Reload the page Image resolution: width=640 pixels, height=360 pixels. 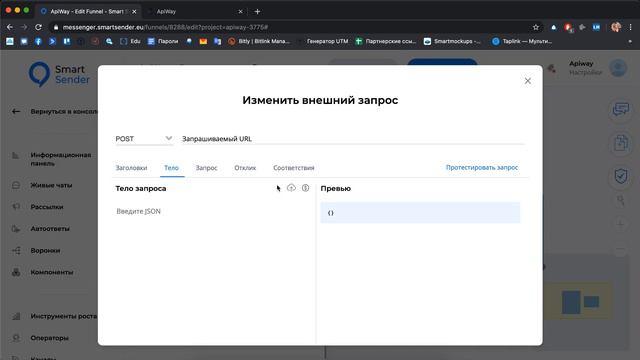38,27
